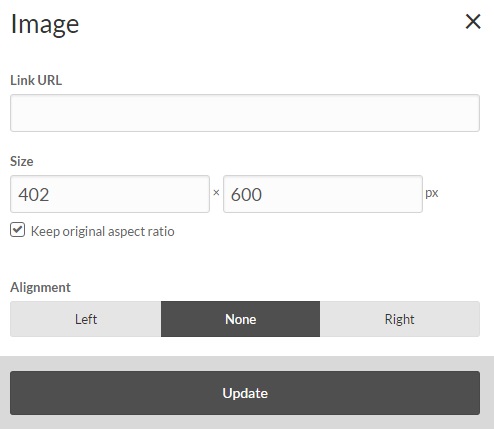Click the checkmark icon beside aspect ratio

17,230
